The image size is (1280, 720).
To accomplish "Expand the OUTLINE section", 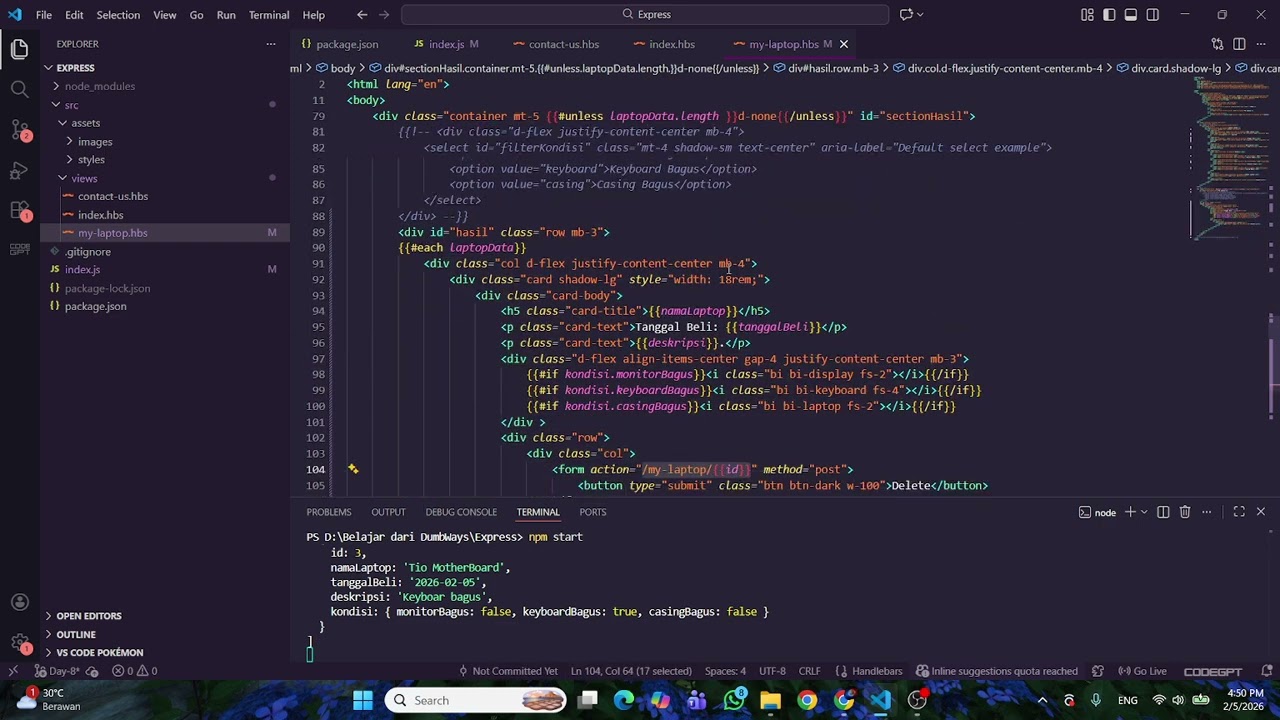I will click(76, 634).
